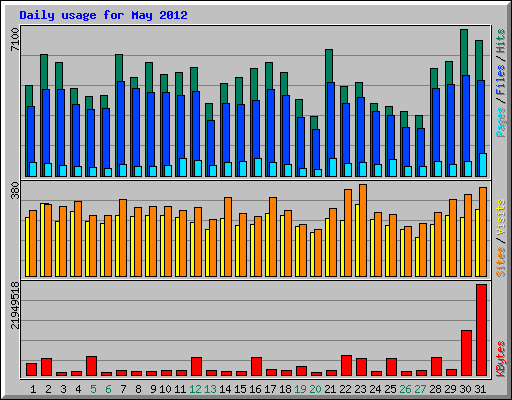Click the 380 visits axis value
512x400 pixels.
pyautogui.click(x=15, y=190)
